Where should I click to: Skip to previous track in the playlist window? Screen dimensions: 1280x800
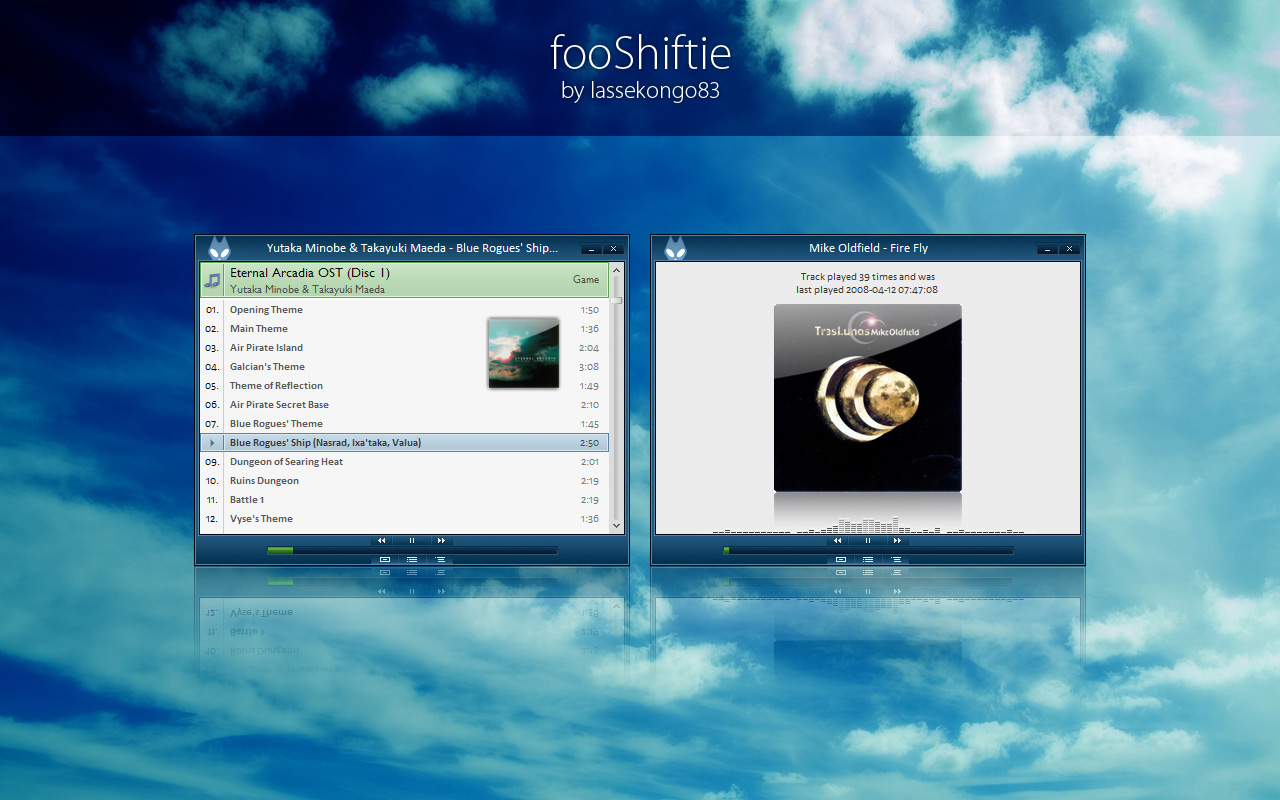tap(382, 540)
